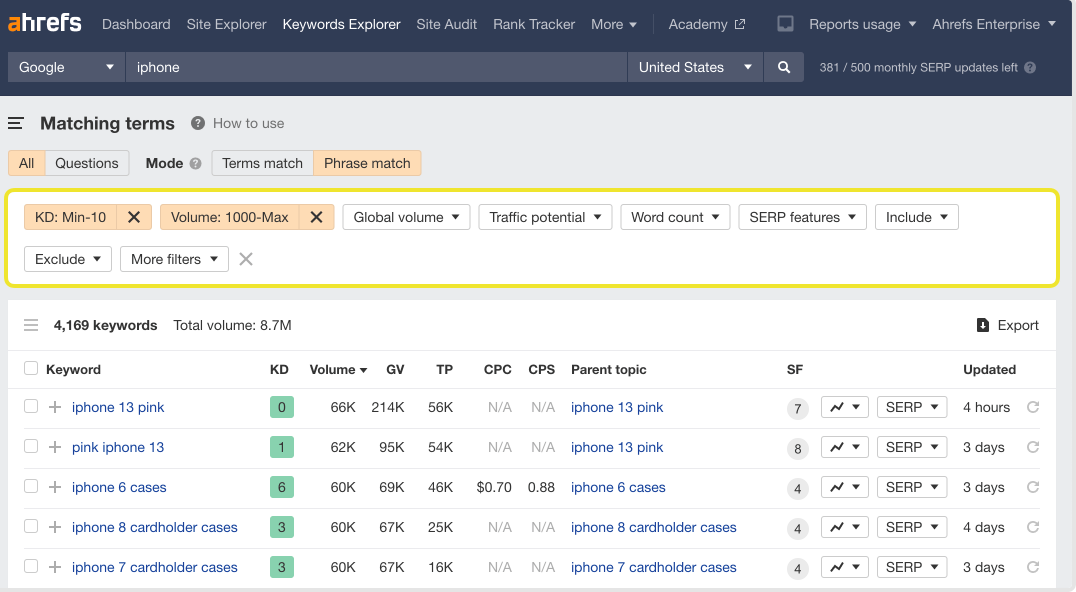
Task: Check the pink iphone 13 row checkbox
Action: coord(31,446)
